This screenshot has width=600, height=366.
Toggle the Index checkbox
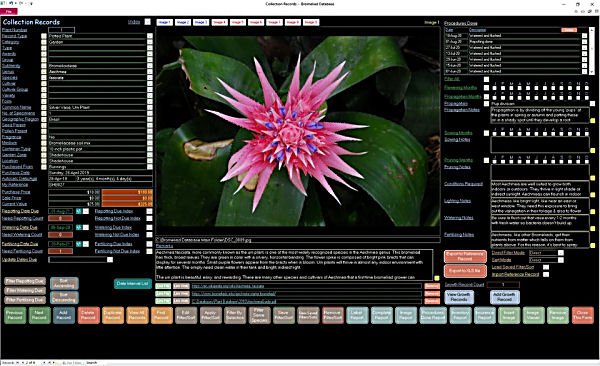(148, 22)
